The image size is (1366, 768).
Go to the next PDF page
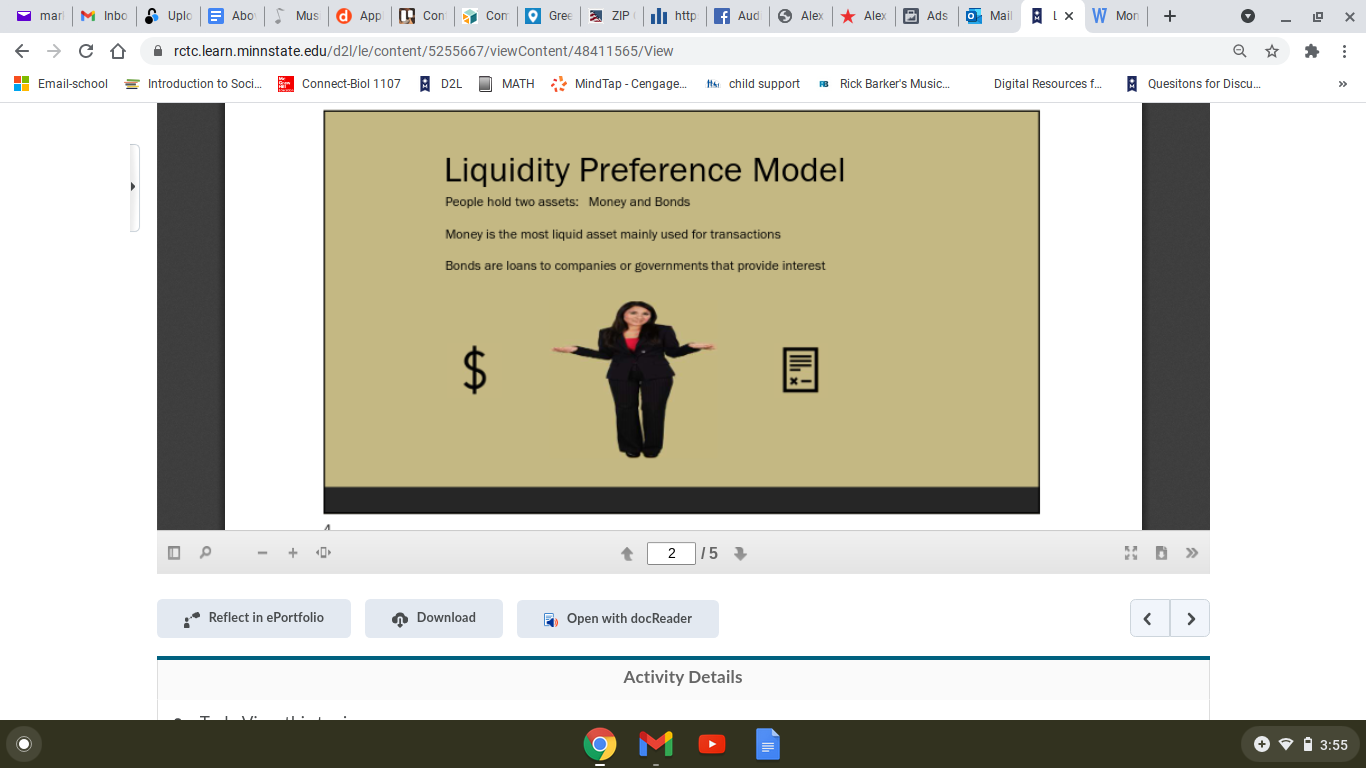740,552
